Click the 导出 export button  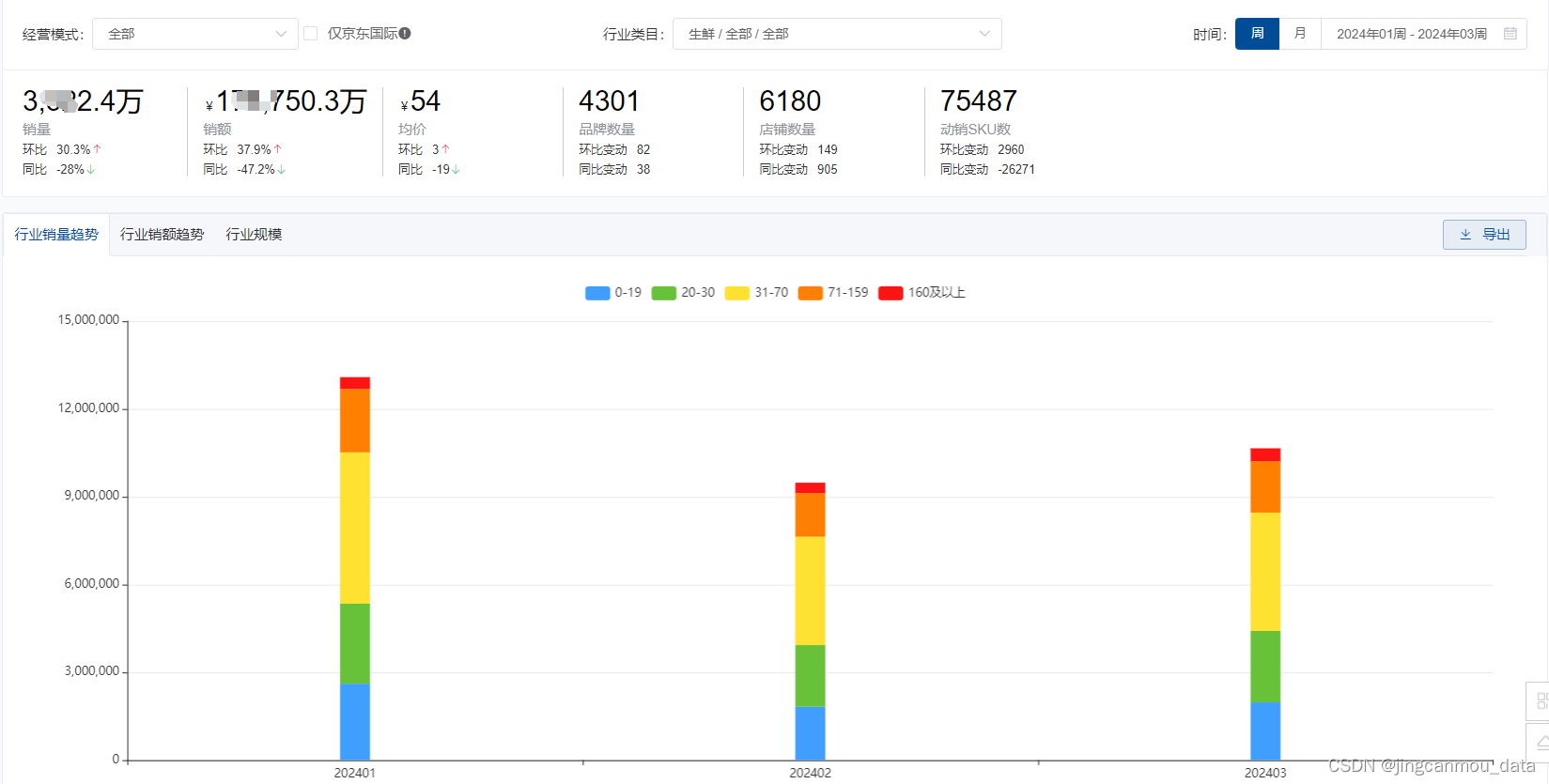coord(1484,235)
